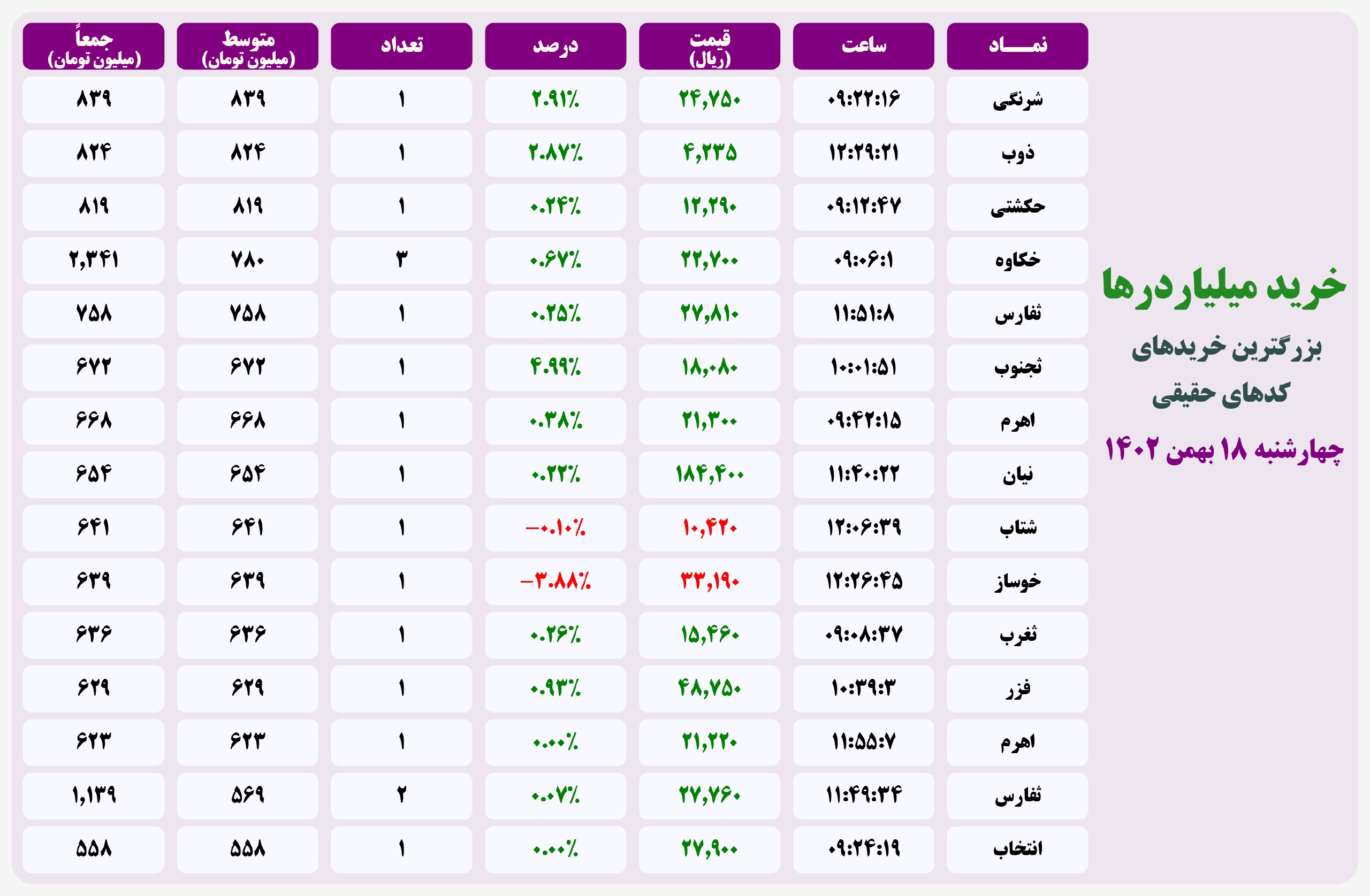The height and width of the screenshot is (896, 1370).
Task: Click the نماد column header
Action: 1017,46
